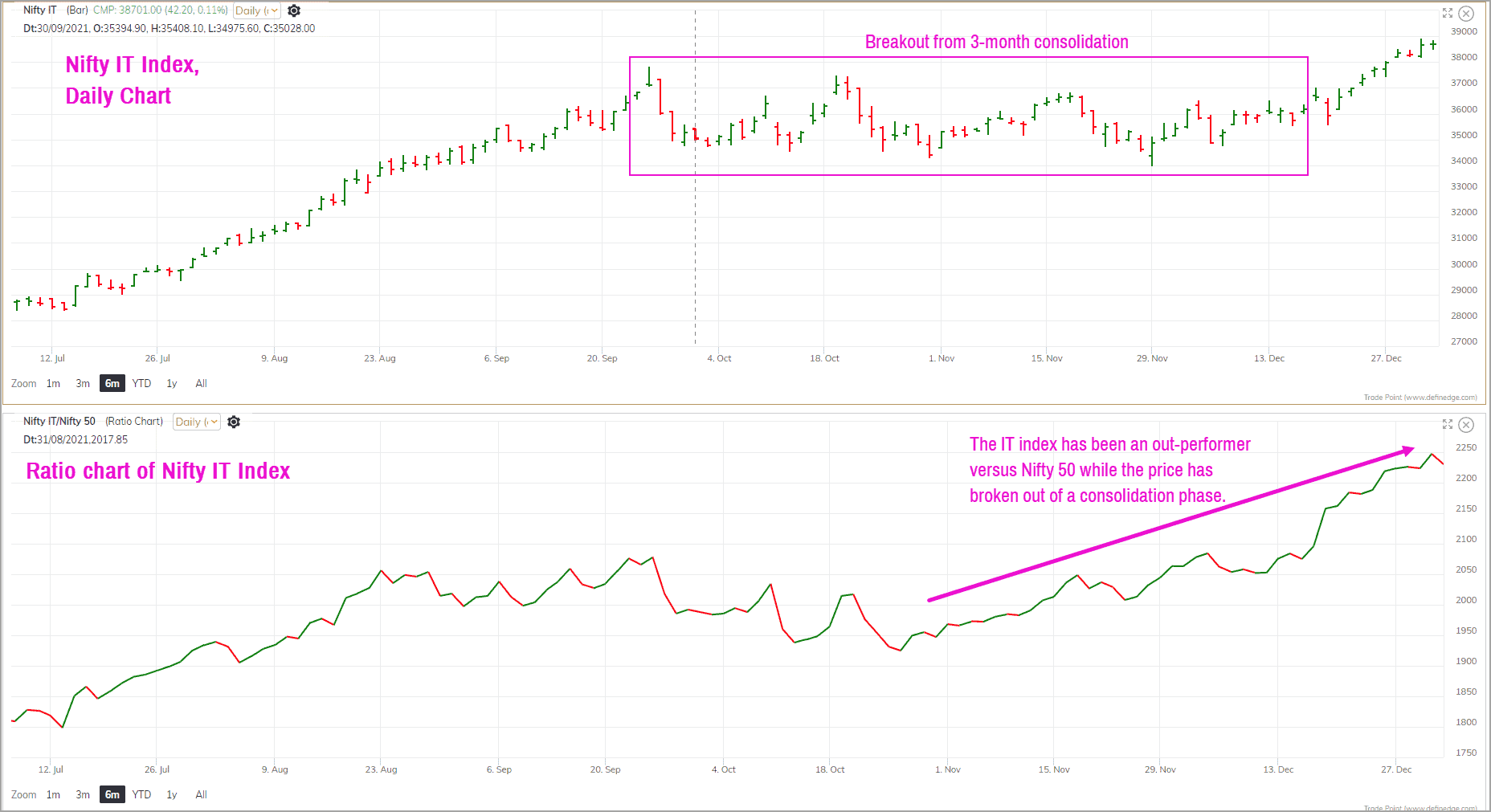The image size is (1491, 812).
Task: Click the Nifty IT/Nifty 50 ratio title
Action: point(59,421)
